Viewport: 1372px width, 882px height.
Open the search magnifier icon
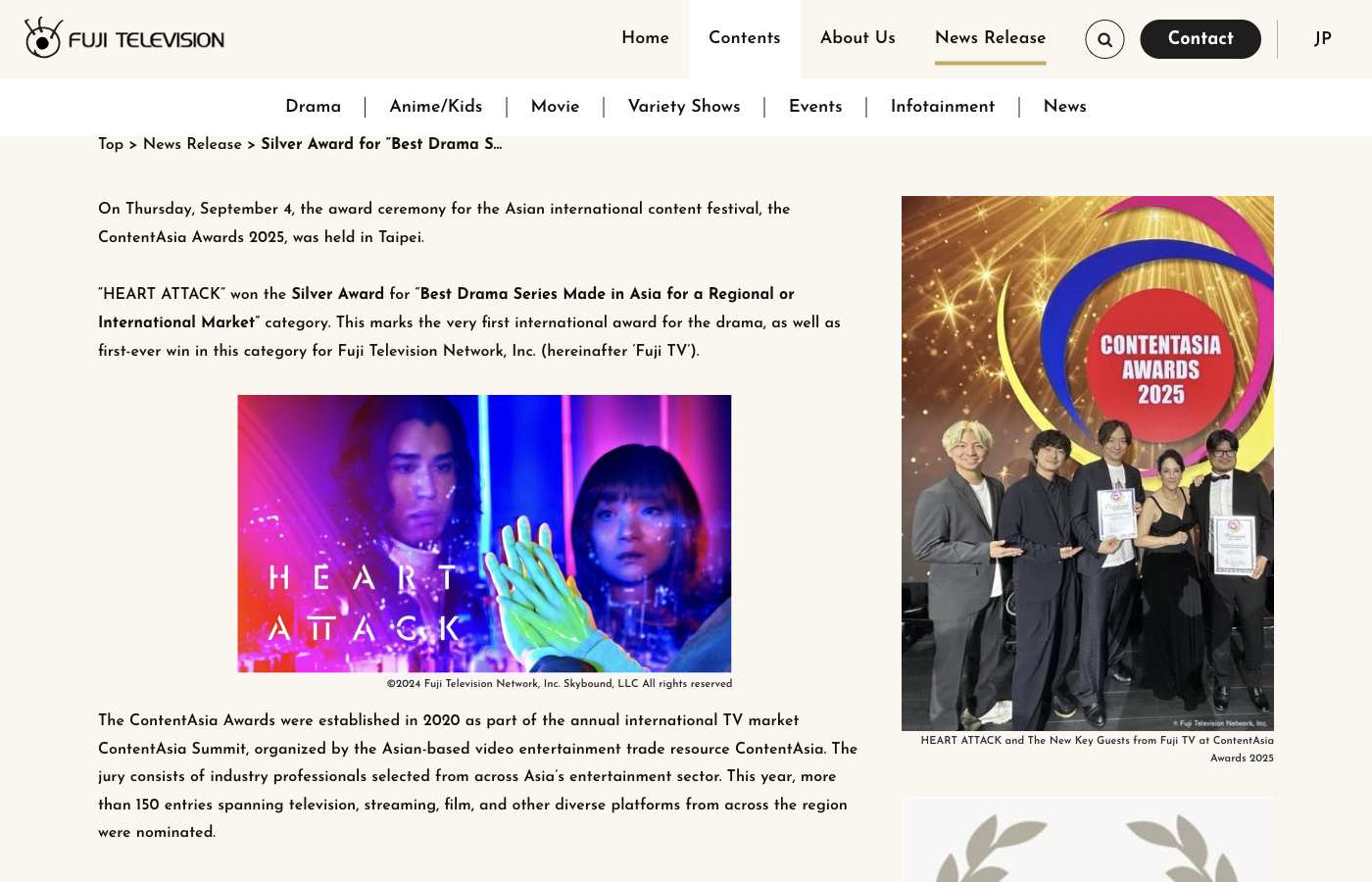point(1104,39)
